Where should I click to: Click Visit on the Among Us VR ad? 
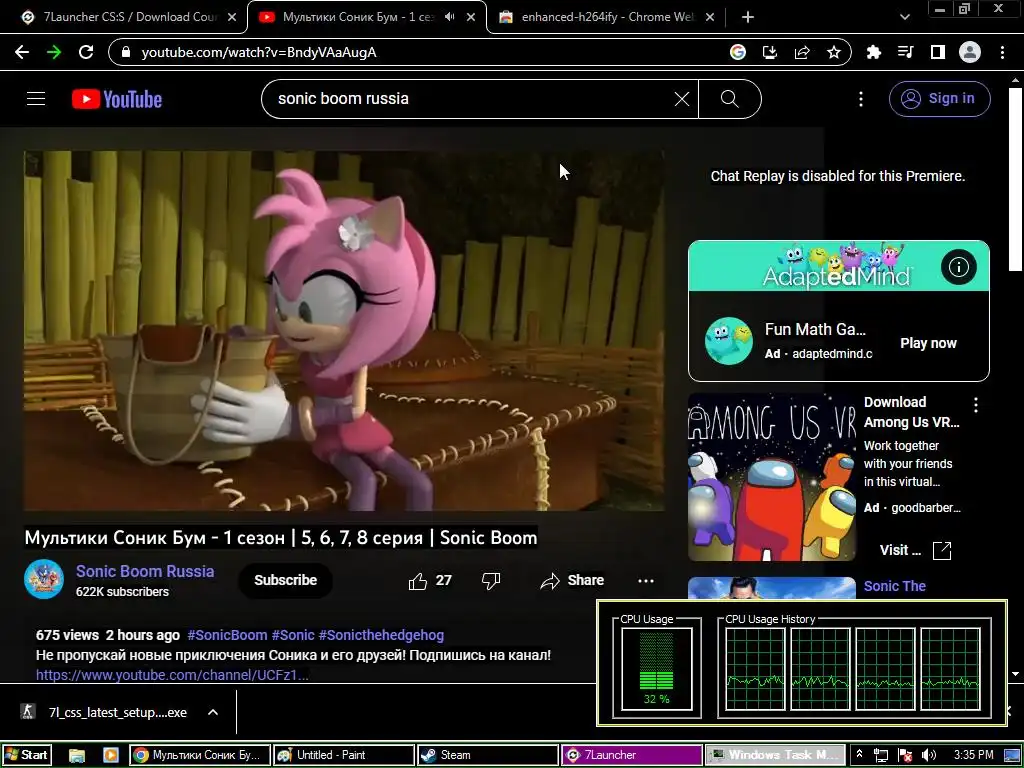tap(914, 550)
